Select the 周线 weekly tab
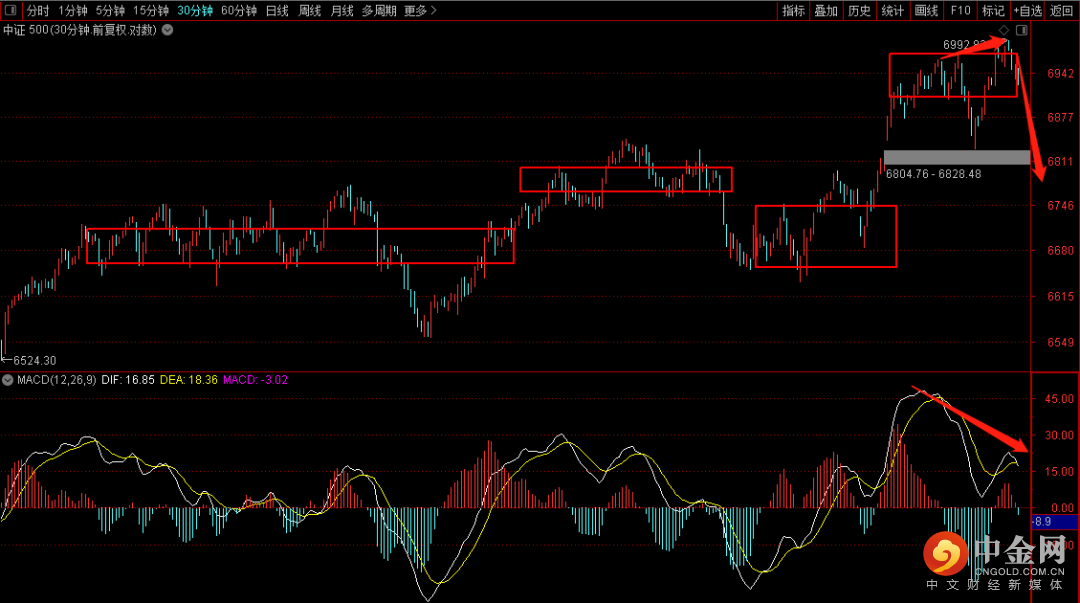Viewport: 1080px width, 603px height. 309,10
